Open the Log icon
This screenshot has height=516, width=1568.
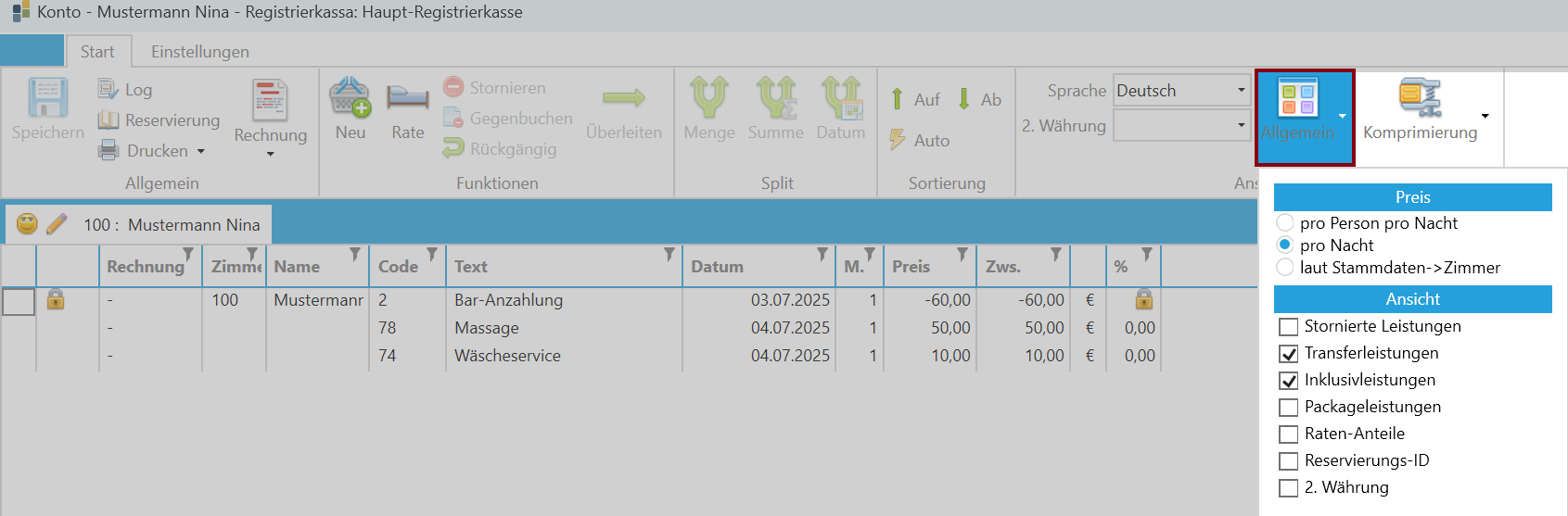(x=108, y=89)
